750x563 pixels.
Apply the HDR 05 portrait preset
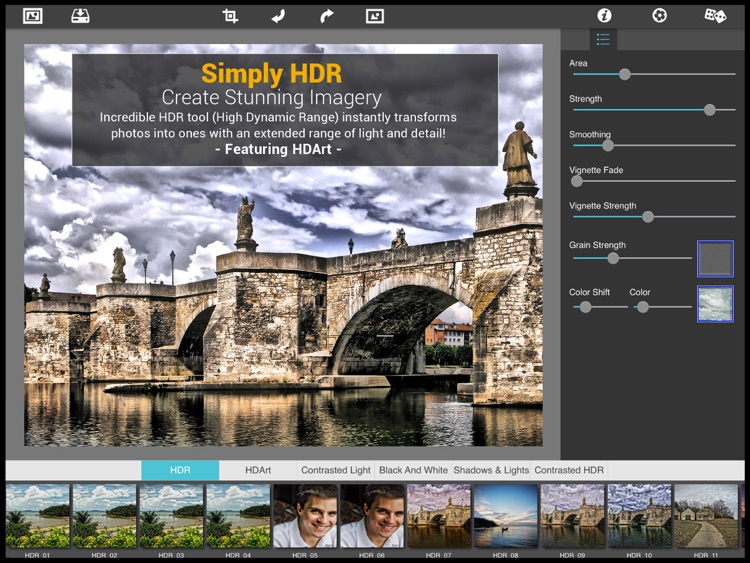(x=305, y=516)
